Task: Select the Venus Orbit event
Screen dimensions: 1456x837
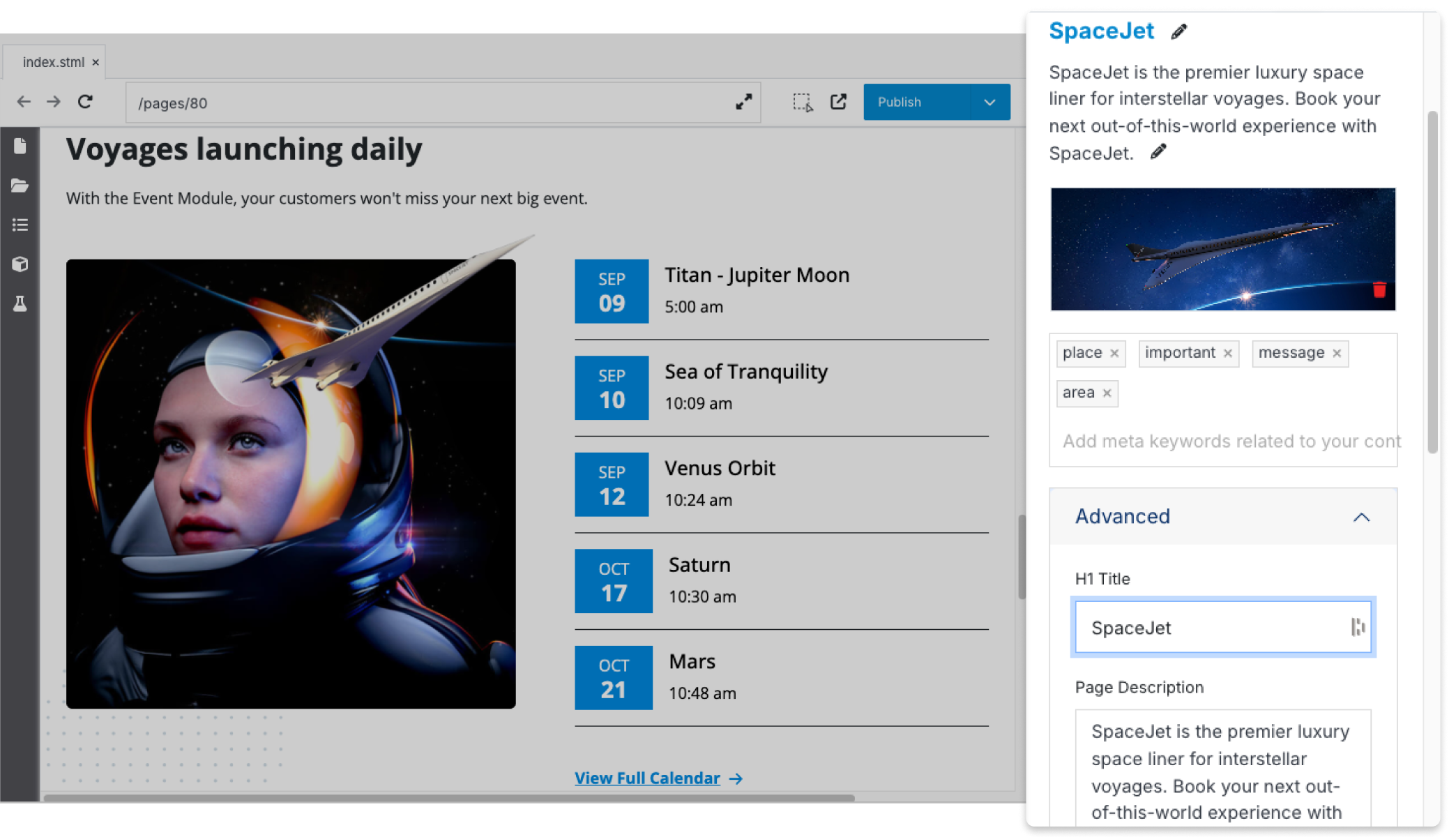Action: coord(720,468)
